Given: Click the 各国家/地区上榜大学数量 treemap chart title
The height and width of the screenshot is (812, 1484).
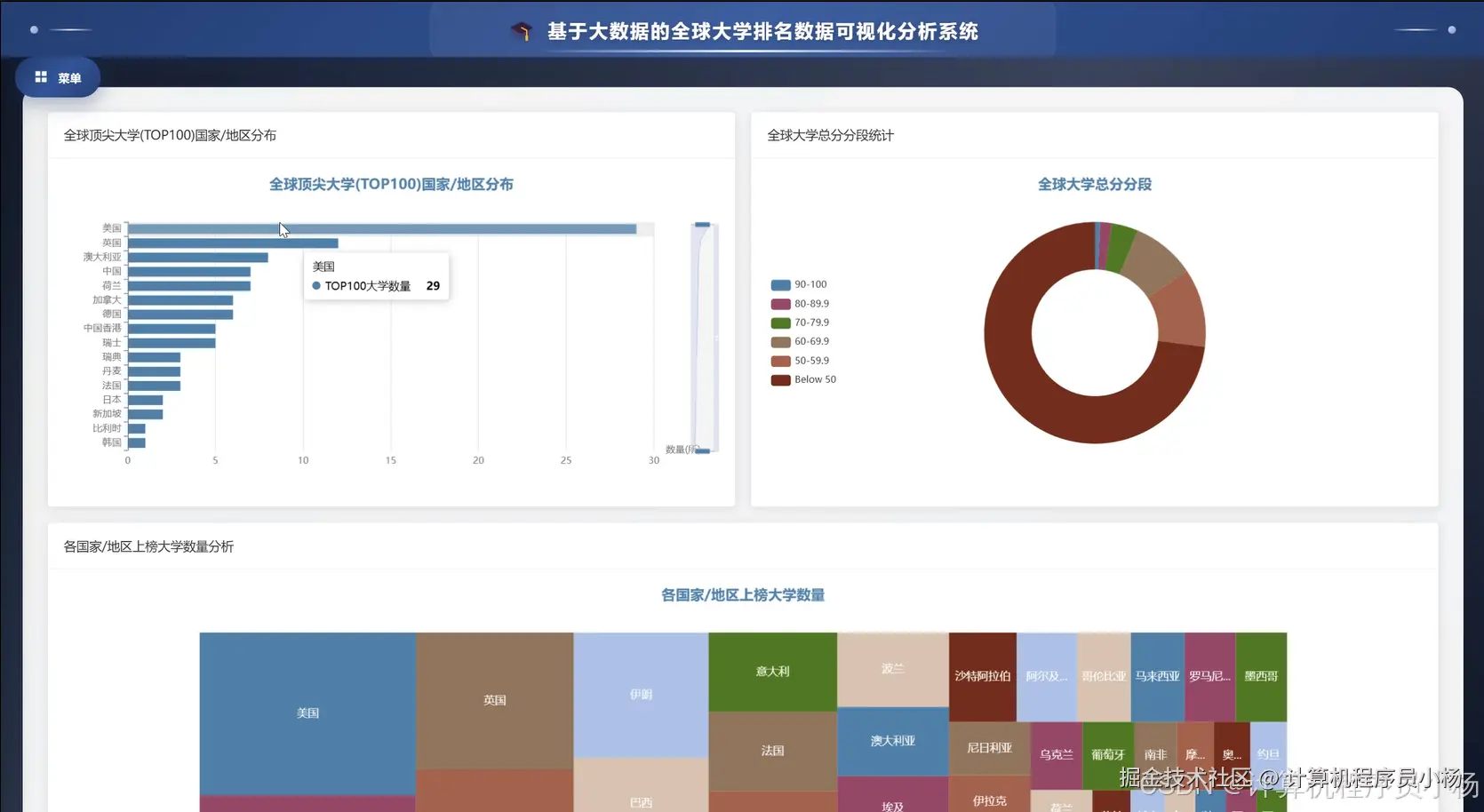Looking at the screenshot, I should 743,595.
